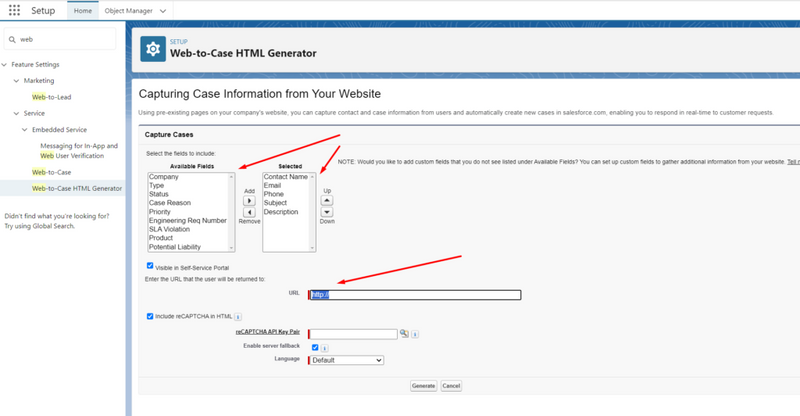Select Potential Liability in Available Fields

pos(175,247)
